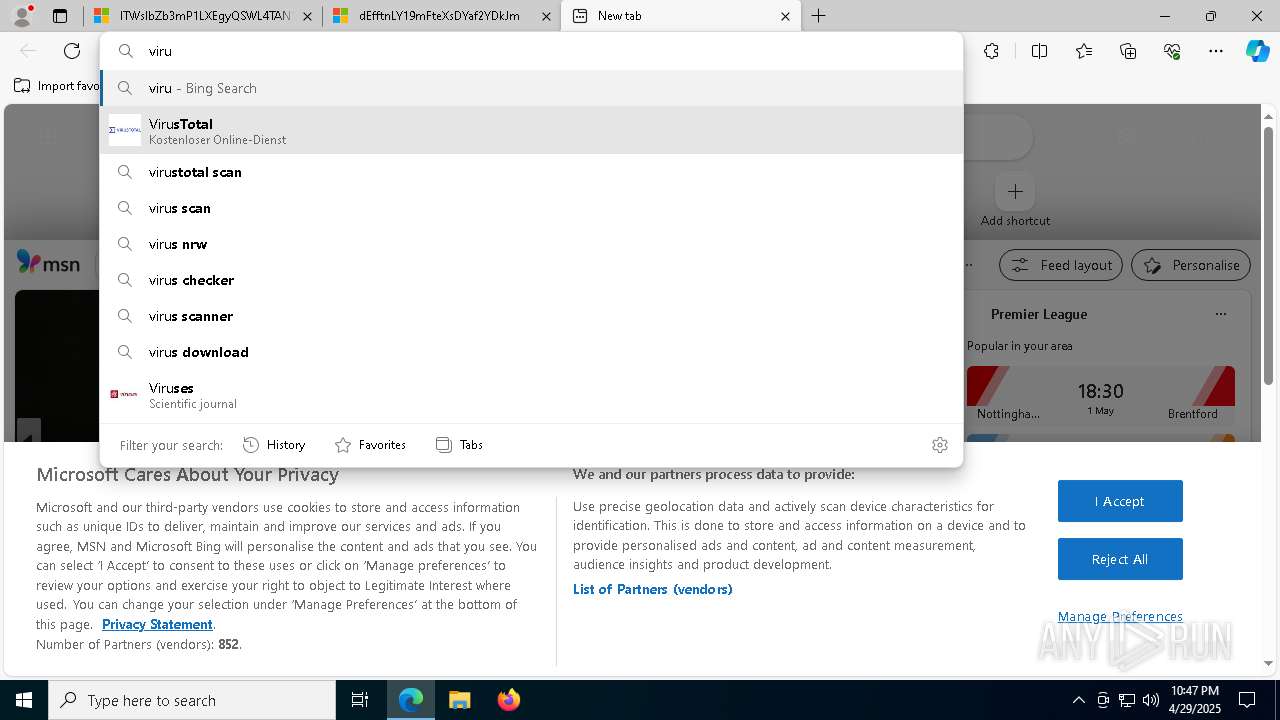Click the msn logo
The height and width of the screenshot is (720, 1280).
tap(48, 263)
